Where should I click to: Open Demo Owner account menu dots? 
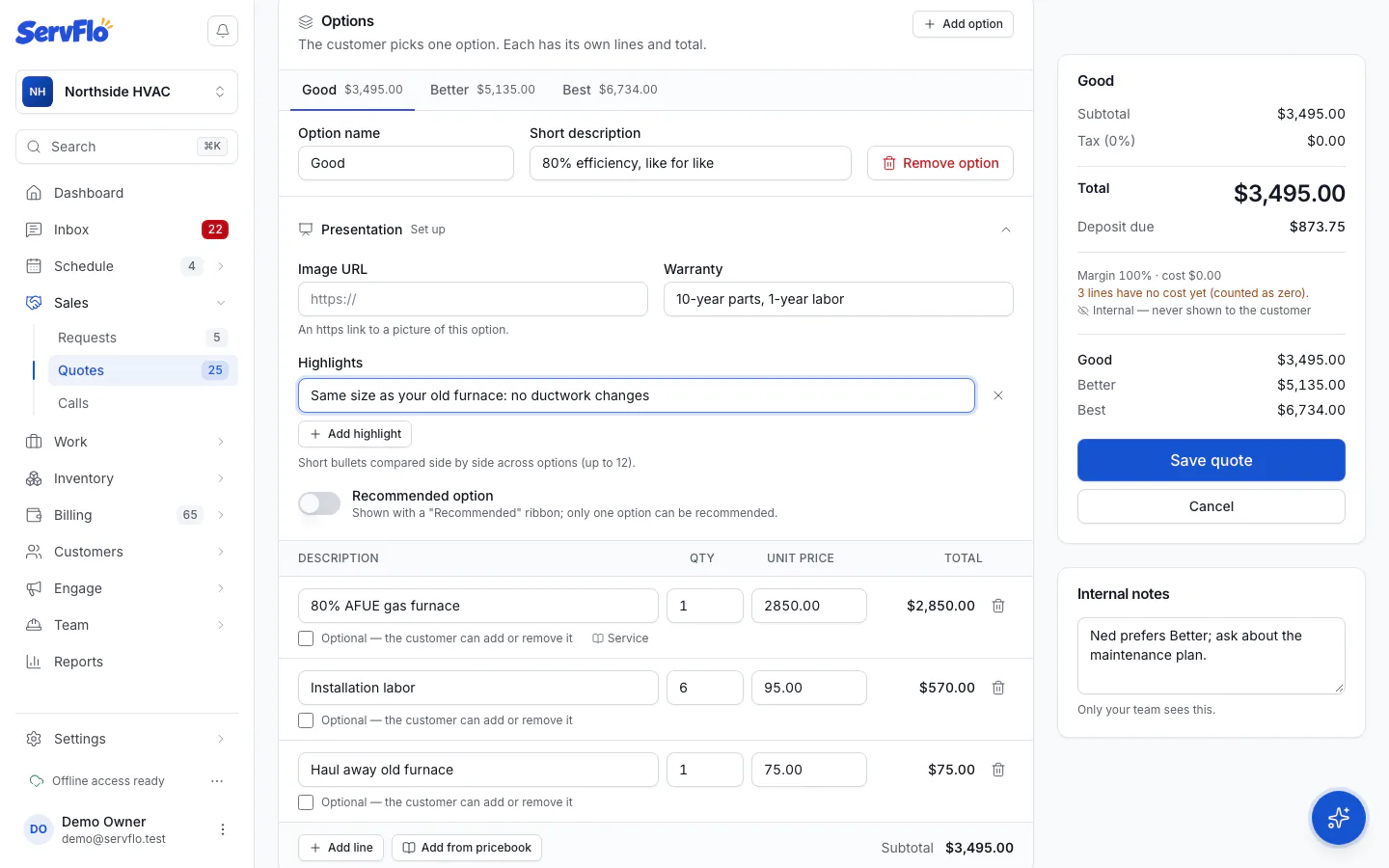(223, 829)
